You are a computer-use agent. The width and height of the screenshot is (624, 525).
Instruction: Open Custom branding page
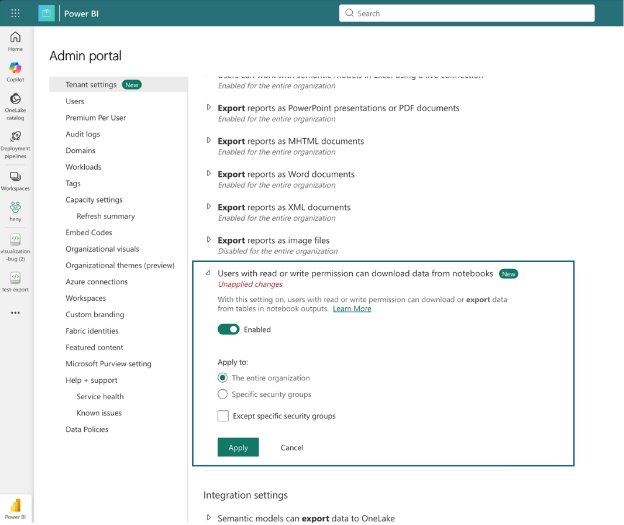click(x=95, y=314)
